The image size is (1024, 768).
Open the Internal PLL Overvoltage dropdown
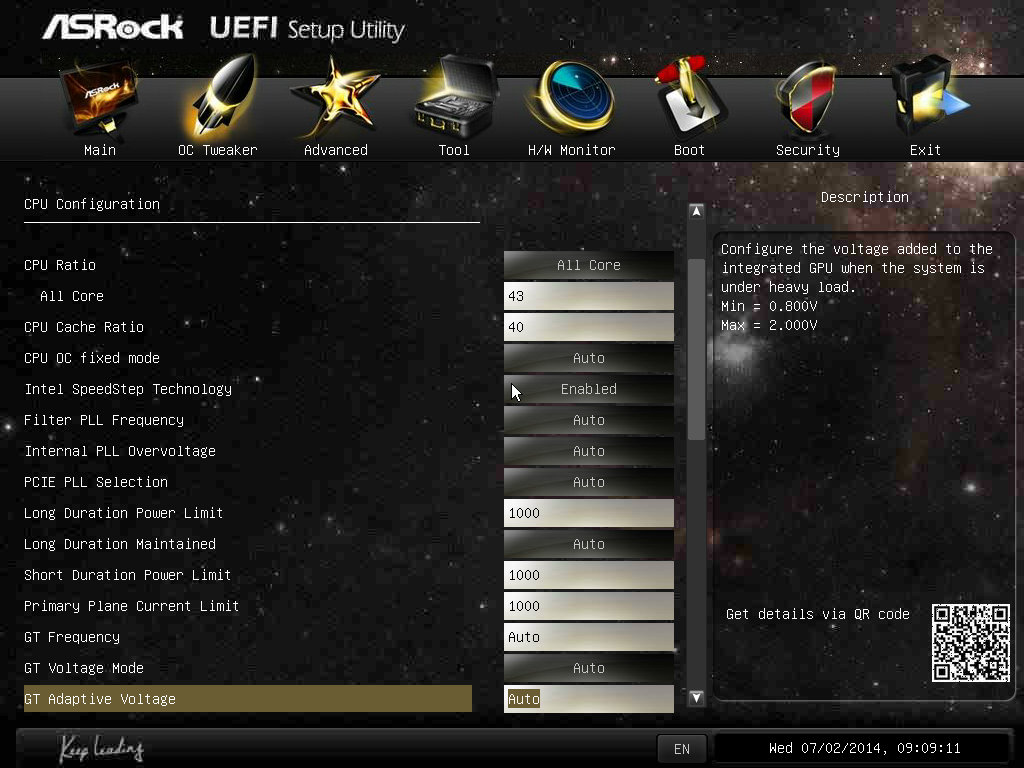coord(588,451)
